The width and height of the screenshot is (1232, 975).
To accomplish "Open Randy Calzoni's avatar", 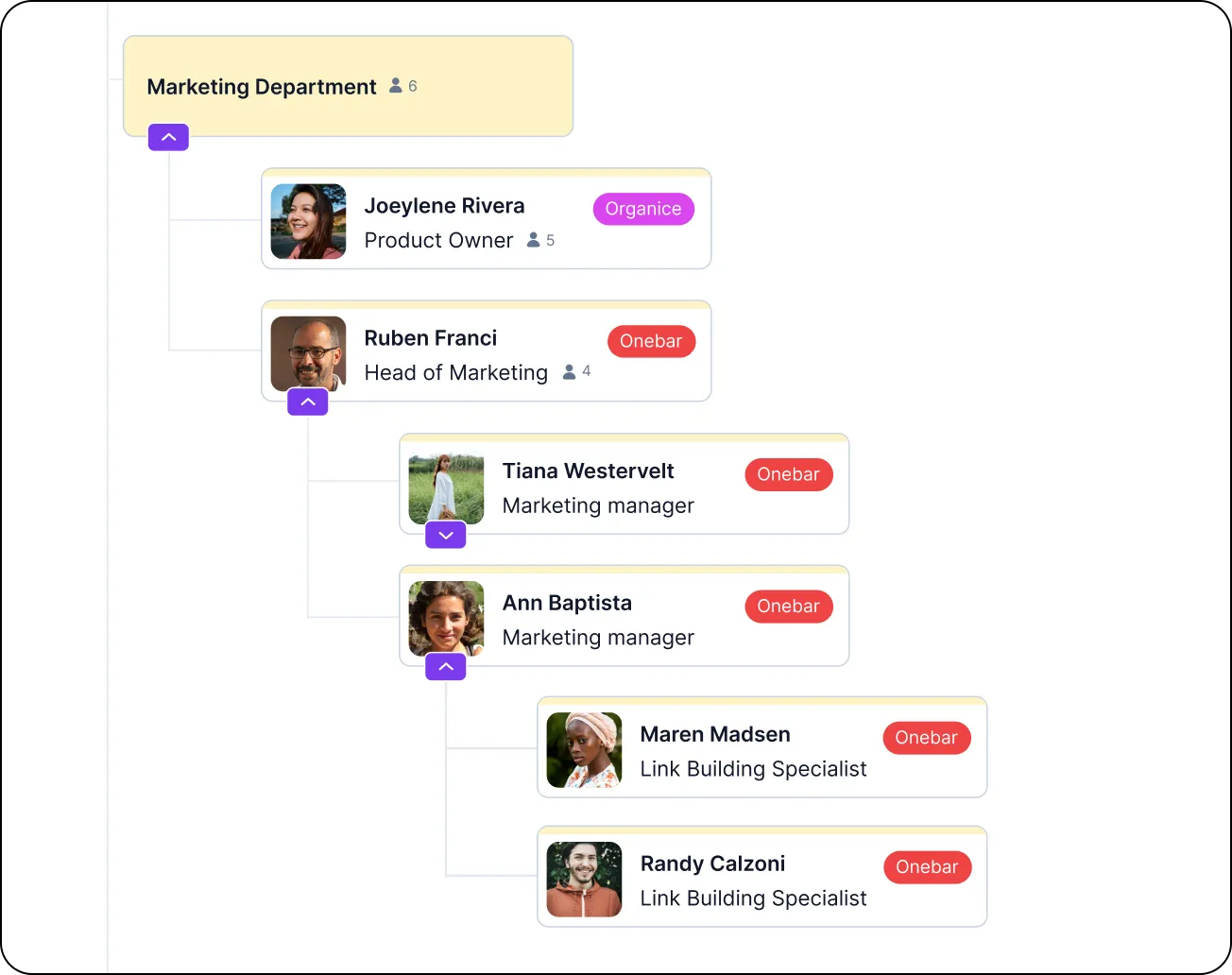I will tap(584, 880).
